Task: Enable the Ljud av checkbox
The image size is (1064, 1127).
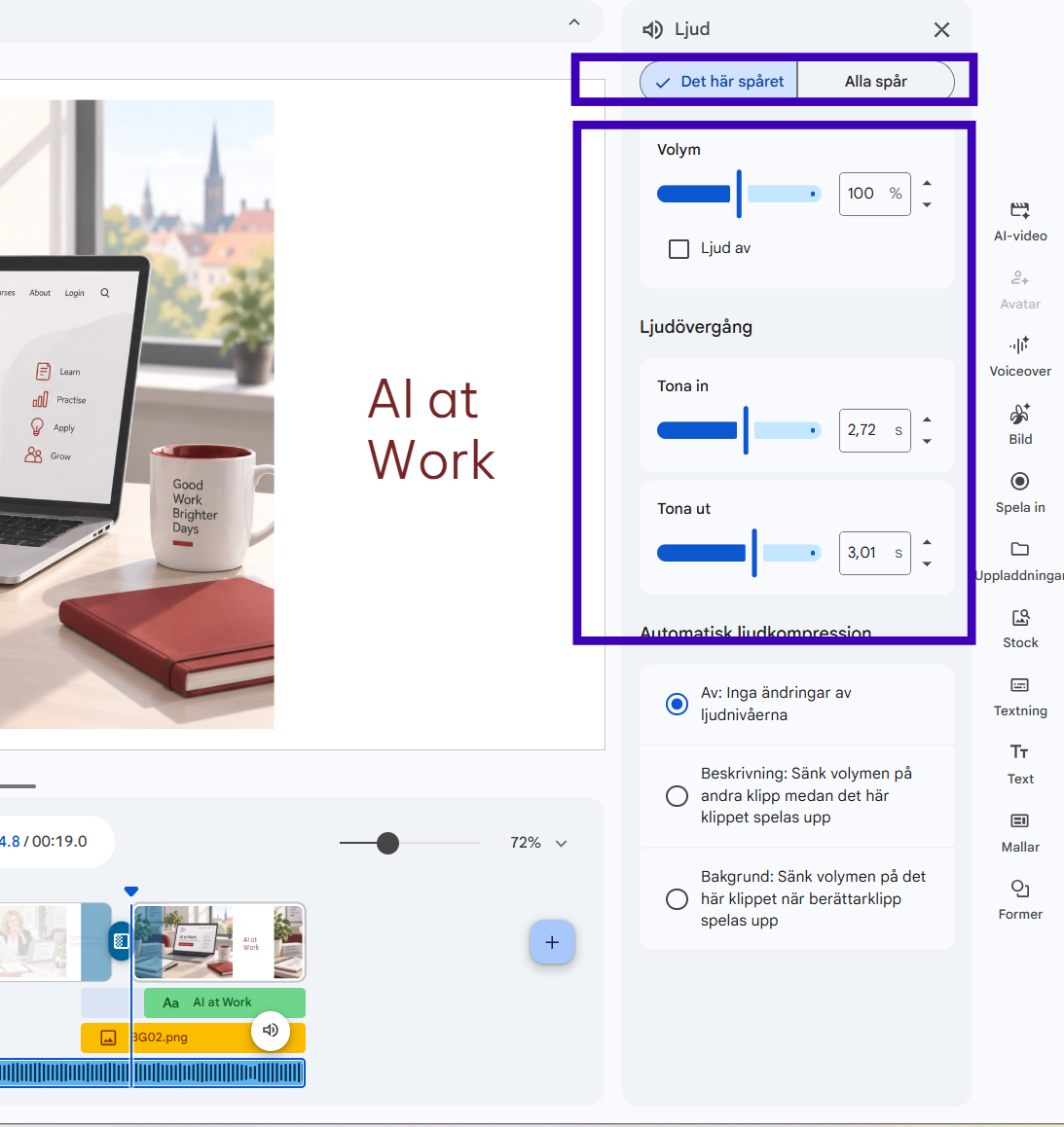Action: (679, 249)
